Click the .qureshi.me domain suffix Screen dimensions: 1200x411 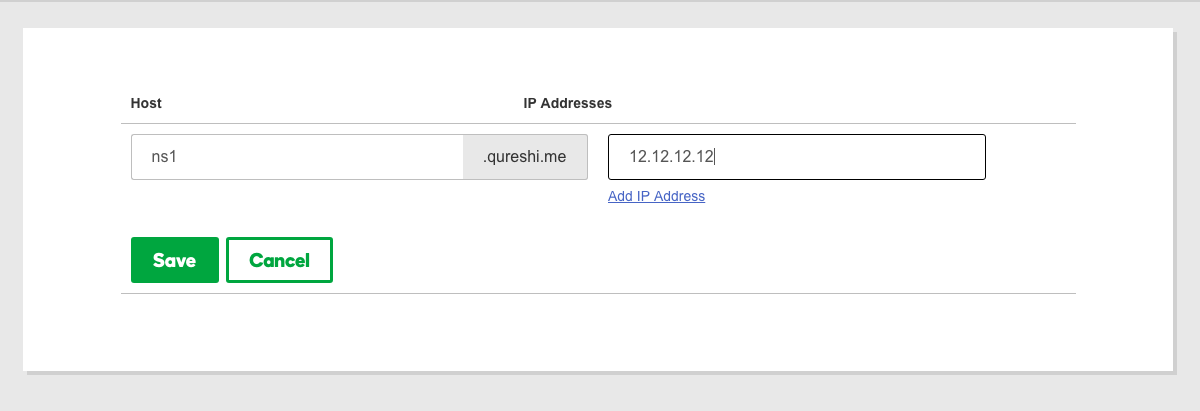point(524,157)
